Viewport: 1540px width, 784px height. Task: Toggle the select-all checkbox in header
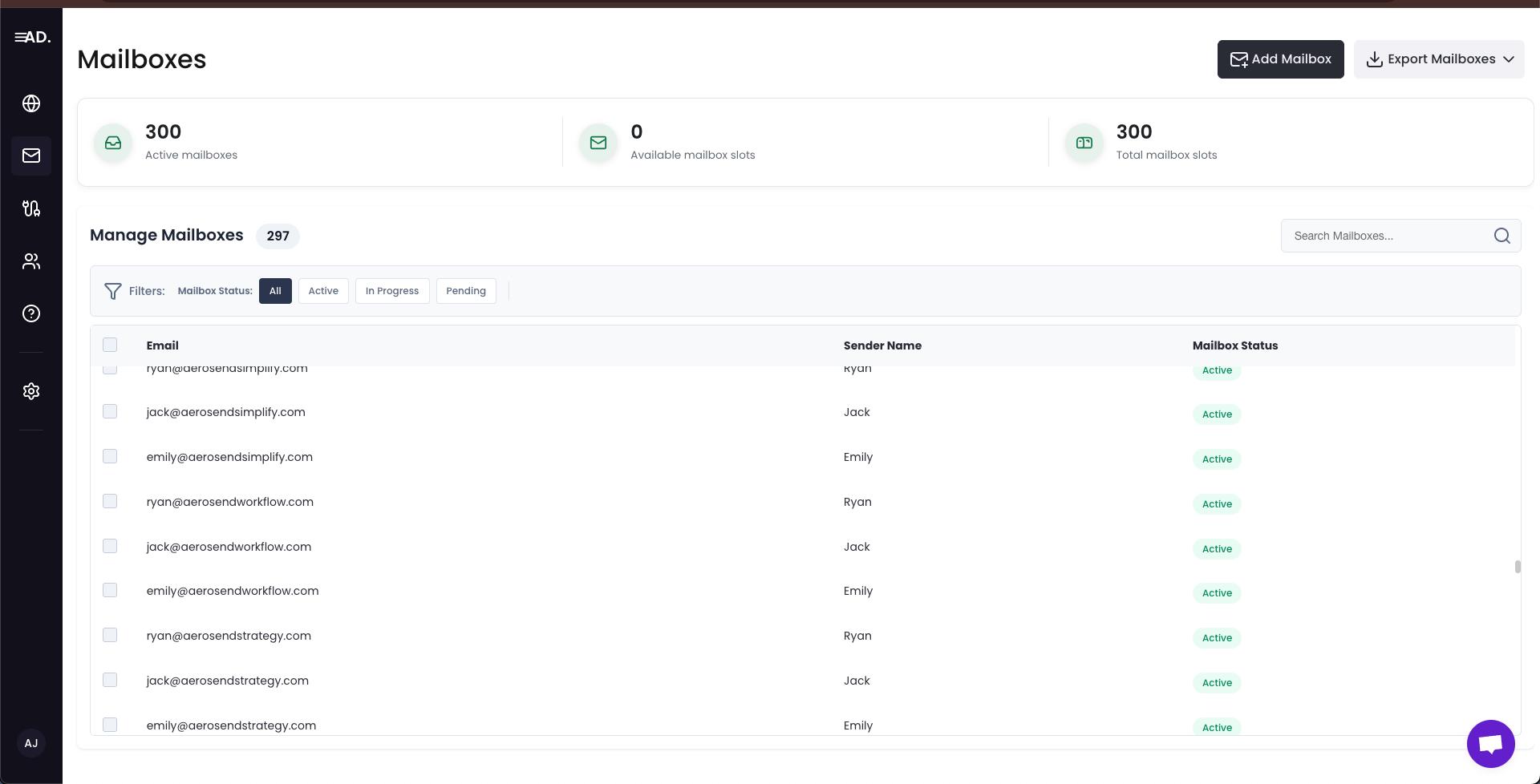coord(110,345)
